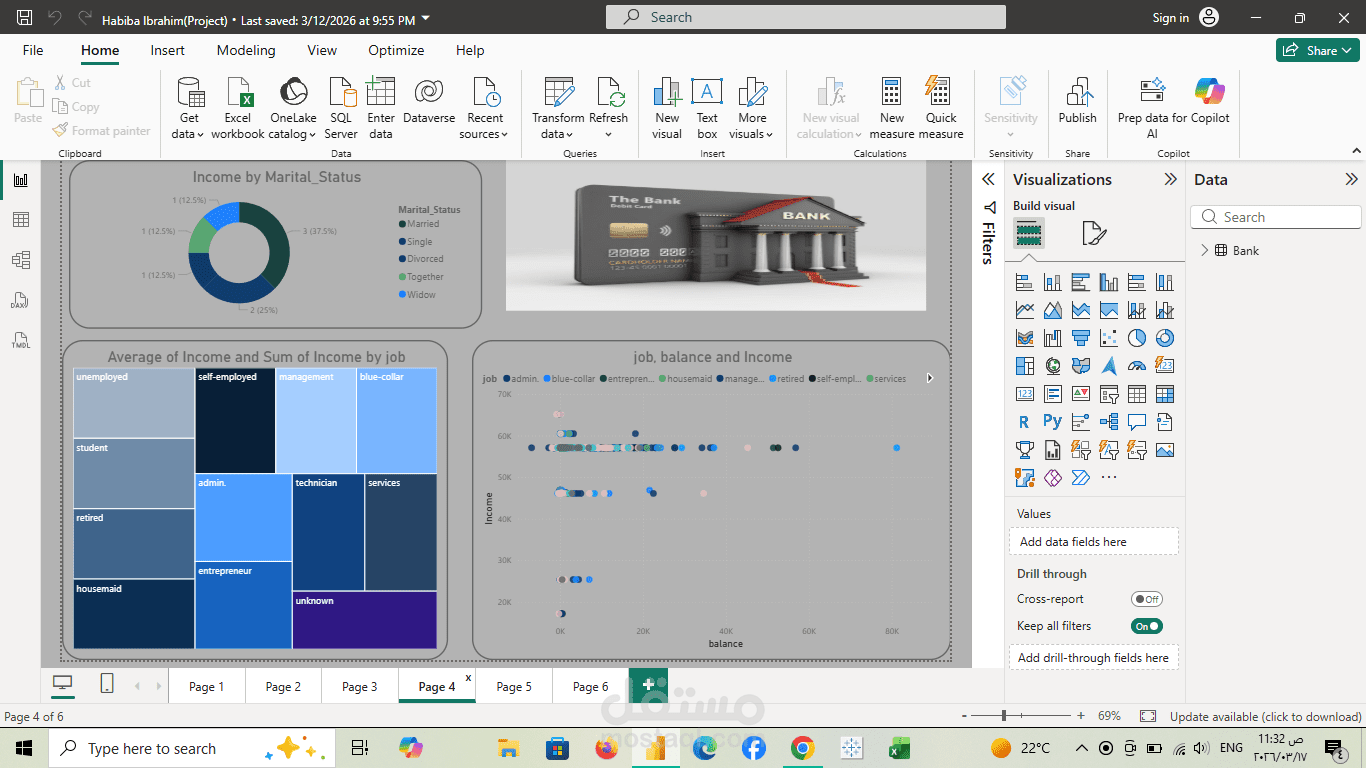The height and width of the screenshot is (768, 1366).
Task: Select the Donut chart visual
Action: pos(1164,338)
